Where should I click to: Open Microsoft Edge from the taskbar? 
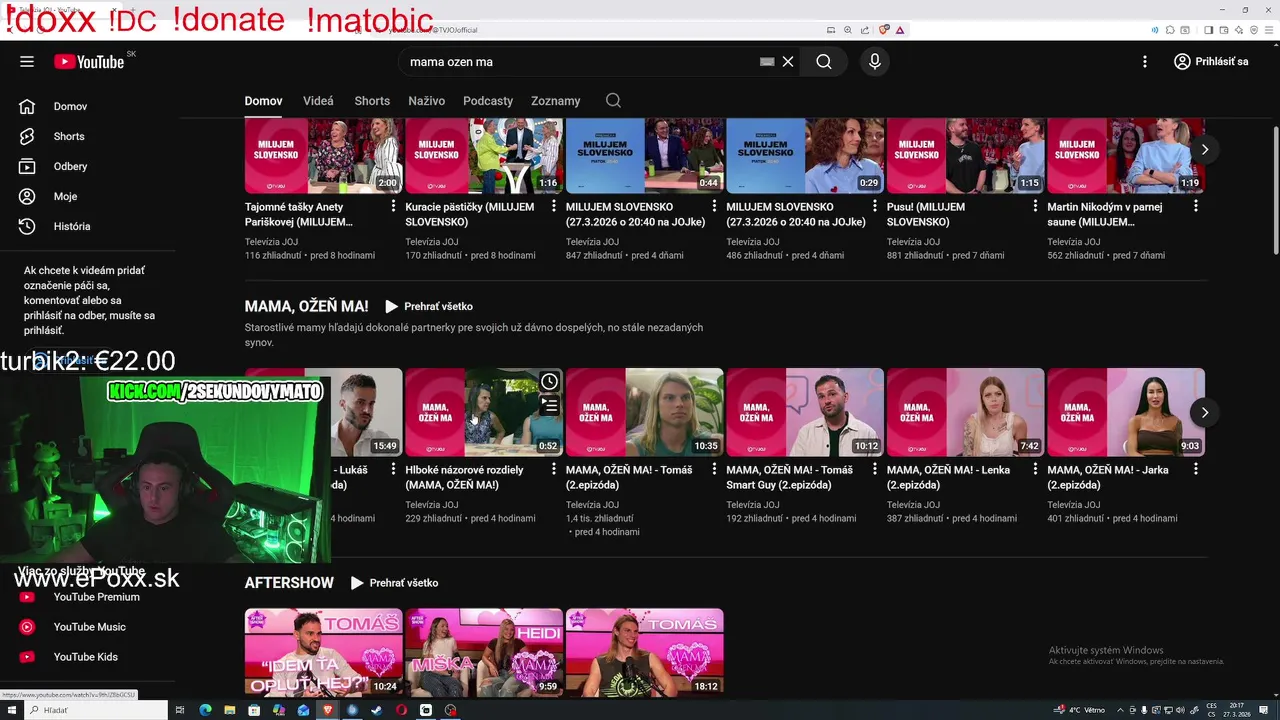tap(205, 710)
